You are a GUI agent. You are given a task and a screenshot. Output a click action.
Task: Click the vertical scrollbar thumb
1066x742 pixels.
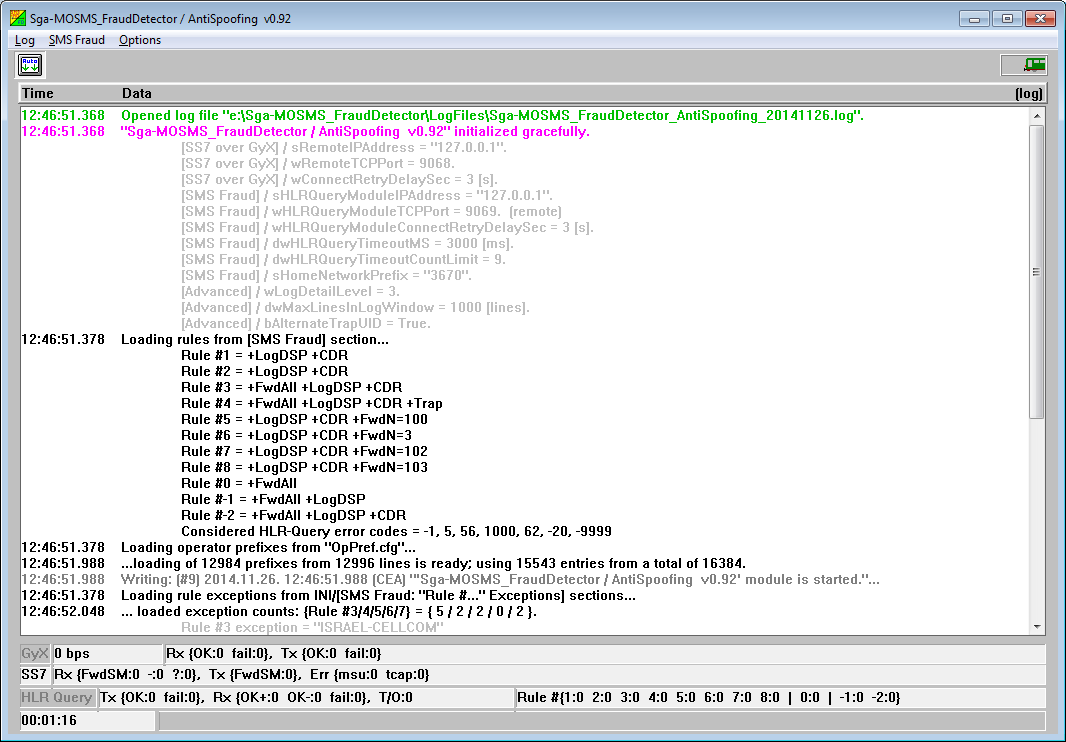coord(1037,271)
